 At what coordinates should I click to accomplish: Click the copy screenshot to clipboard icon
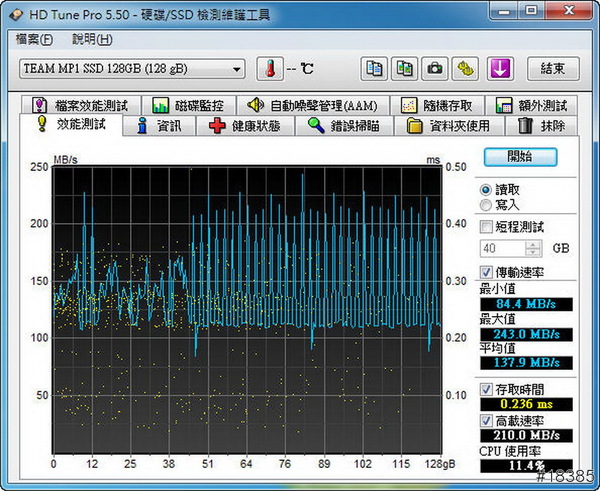point(404,68)
